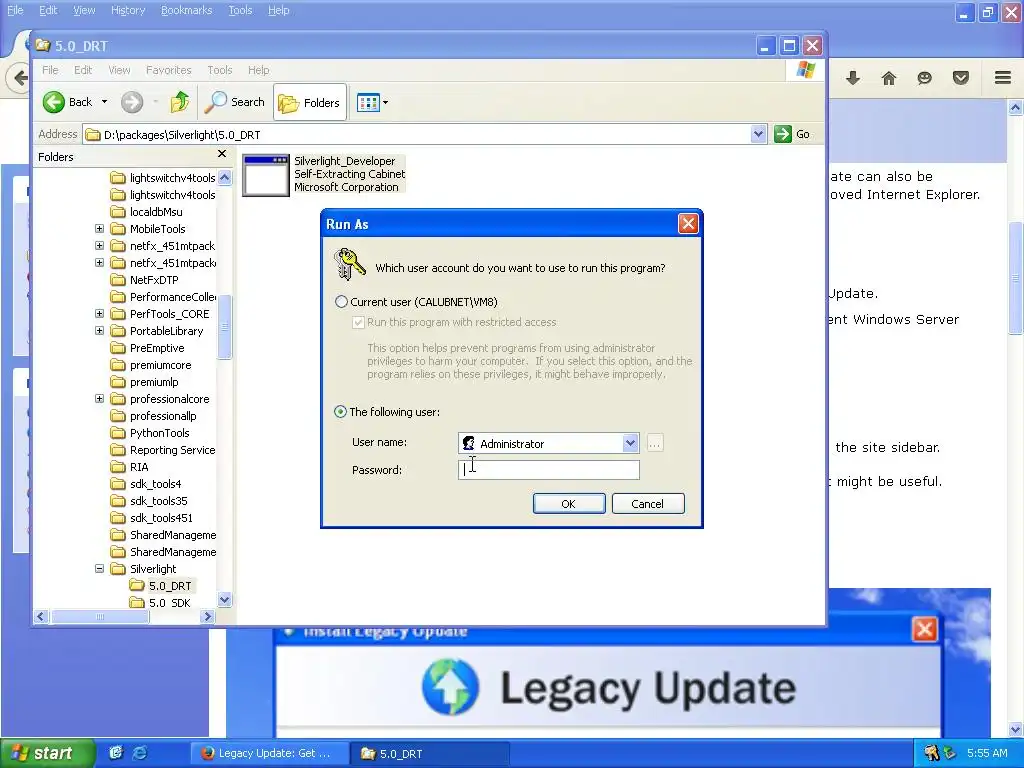Click the browse (...) button beside User name
This screenshot has width=1024, height=768.
click(x=654, y=443)
